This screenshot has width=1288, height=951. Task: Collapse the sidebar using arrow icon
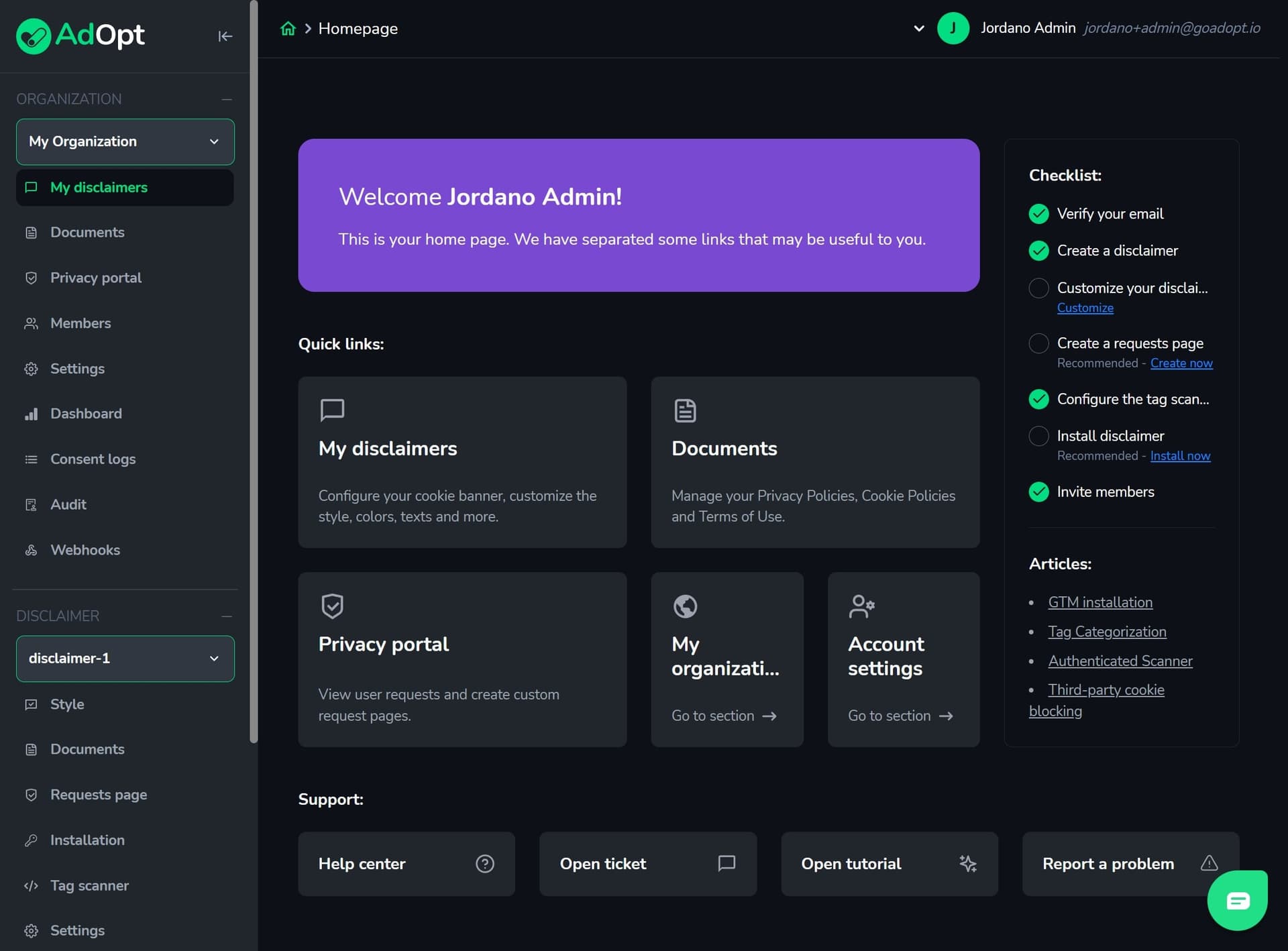225,36
